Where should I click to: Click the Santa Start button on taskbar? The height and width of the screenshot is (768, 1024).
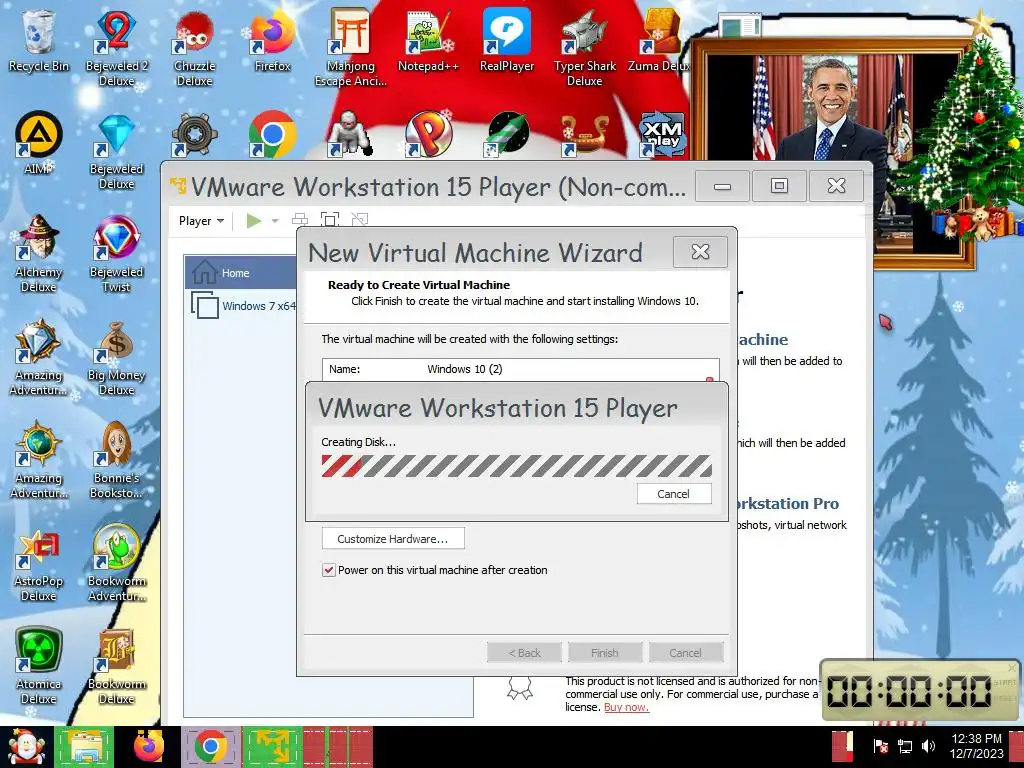pos(26,747)
